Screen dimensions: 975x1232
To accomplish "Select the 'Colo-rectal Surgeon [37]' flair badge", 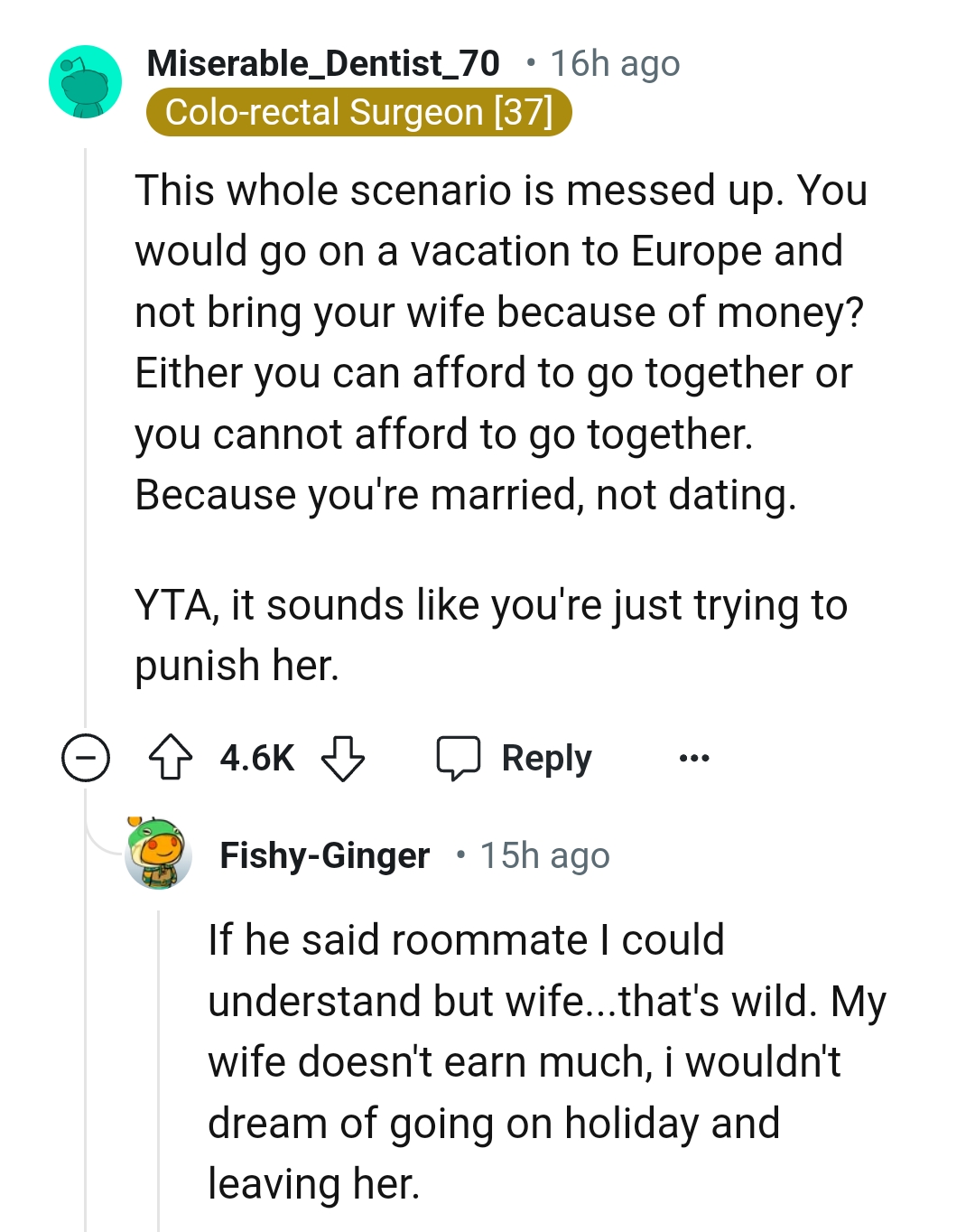I will click(x=361, y=111).
